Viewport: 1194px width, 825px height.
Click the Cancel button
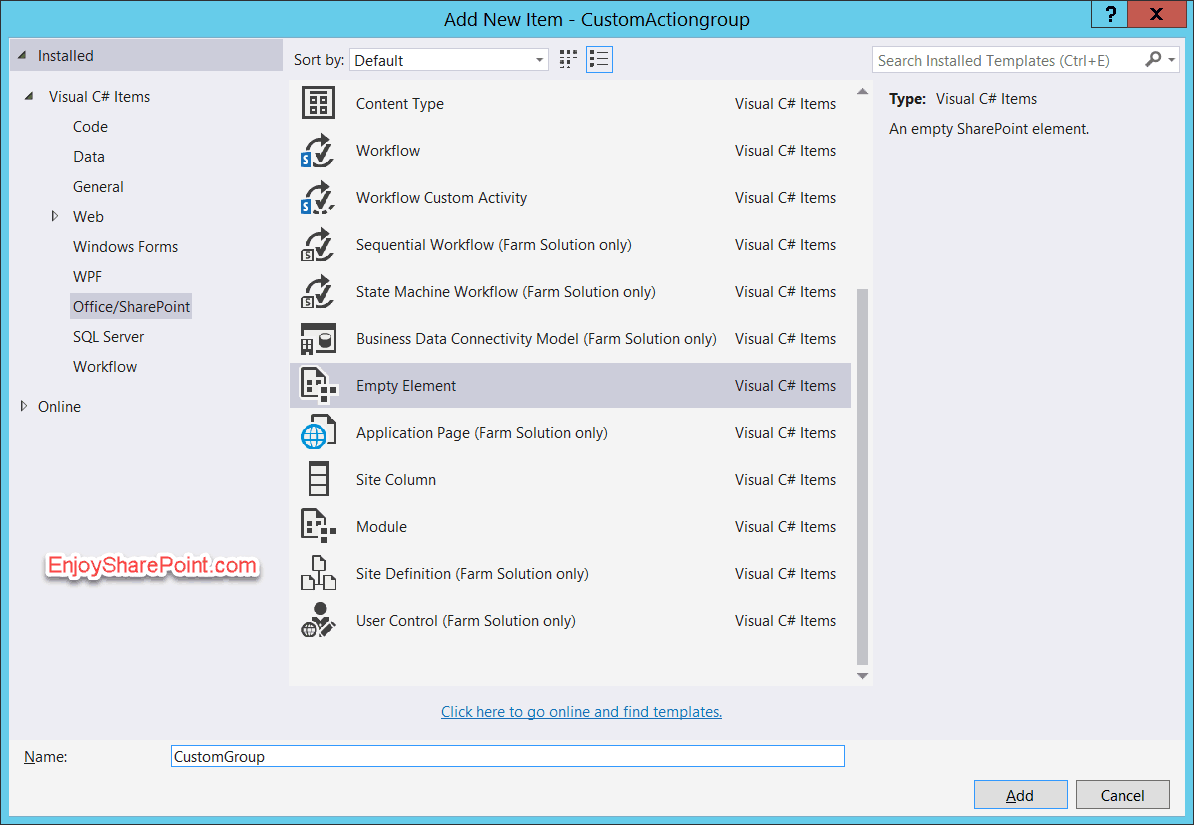[x=1122, y=795]
